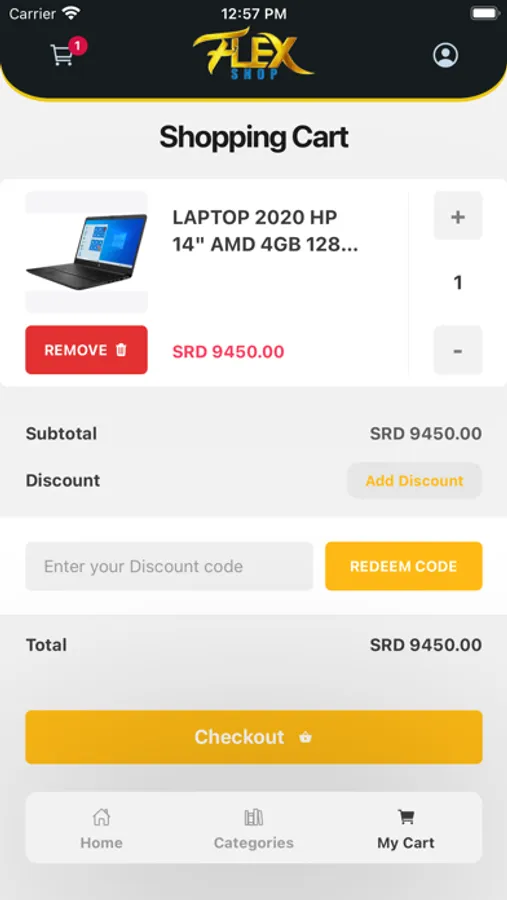Screen dimensions: 507x900
Task: Open the HP laptop product thumbnail
Action: click(87, 252)
